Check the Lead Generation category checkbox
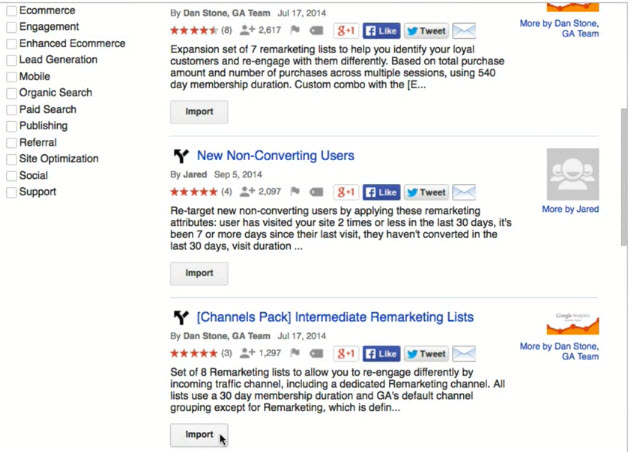The image size is (630, 452). (12, 61)
